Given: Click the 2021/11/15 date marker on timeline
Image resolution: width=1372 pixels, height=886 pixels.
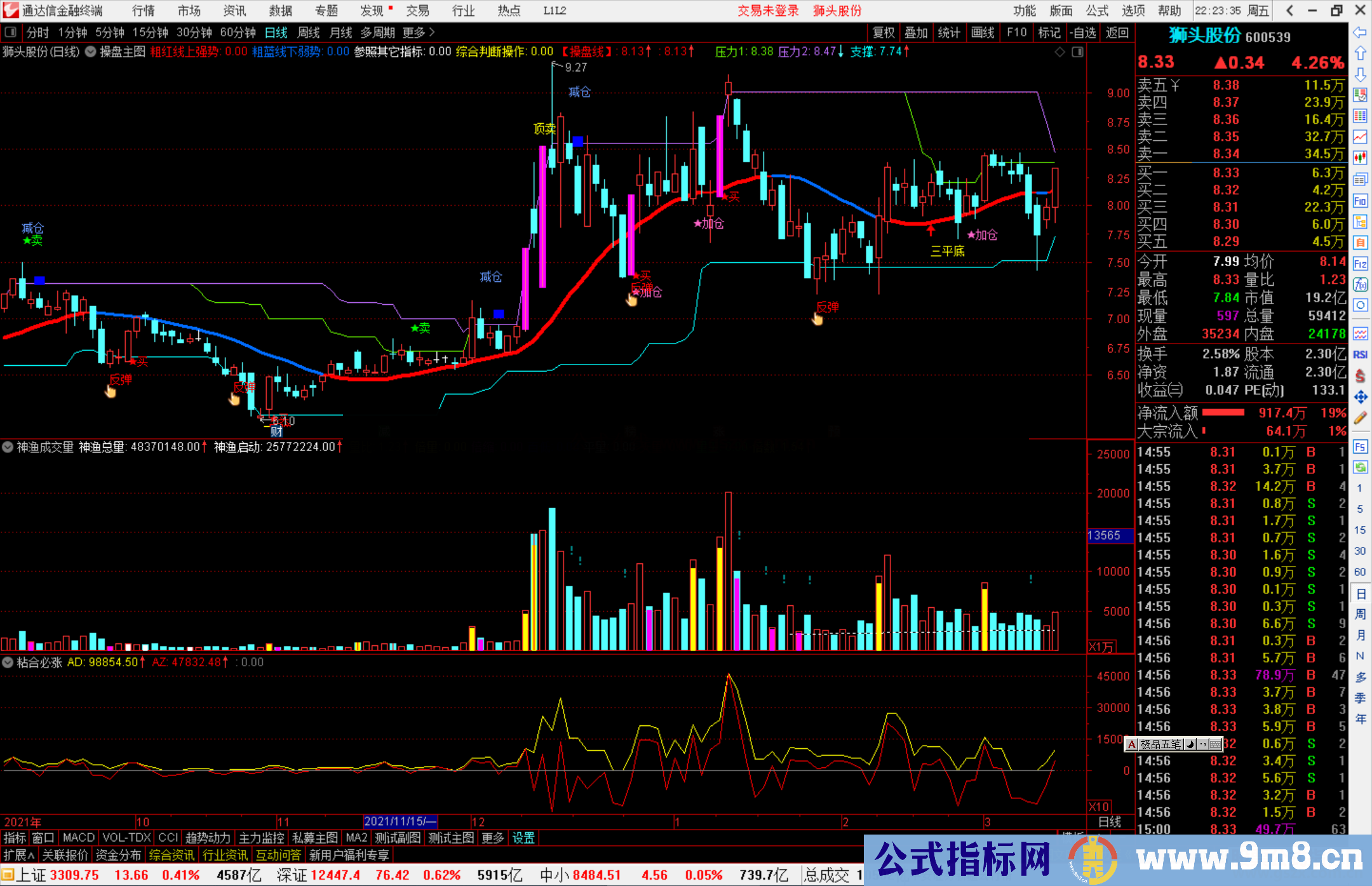Looking at the screenshot, I should pyautogui.click(x=400, y=821).
